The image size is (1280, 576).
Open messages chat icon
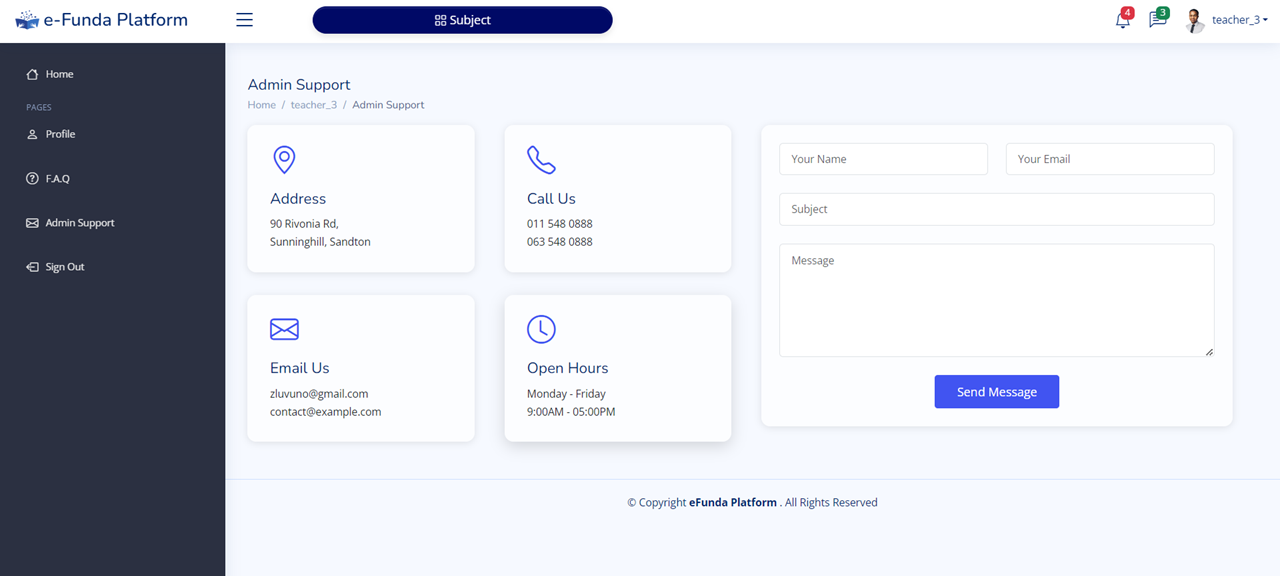pos(1158,20)
